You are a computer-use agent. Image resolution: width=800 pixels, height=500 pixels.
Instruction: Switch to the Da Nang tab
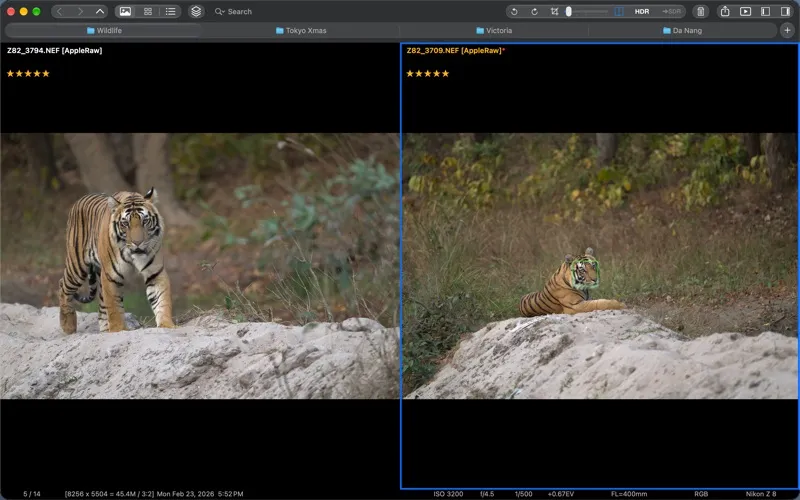coord(682,31)
